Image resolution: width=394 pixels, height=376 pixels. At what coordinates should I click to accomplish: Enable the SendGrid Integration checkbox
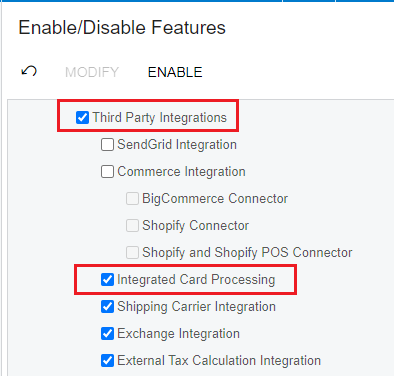[107, 145]
